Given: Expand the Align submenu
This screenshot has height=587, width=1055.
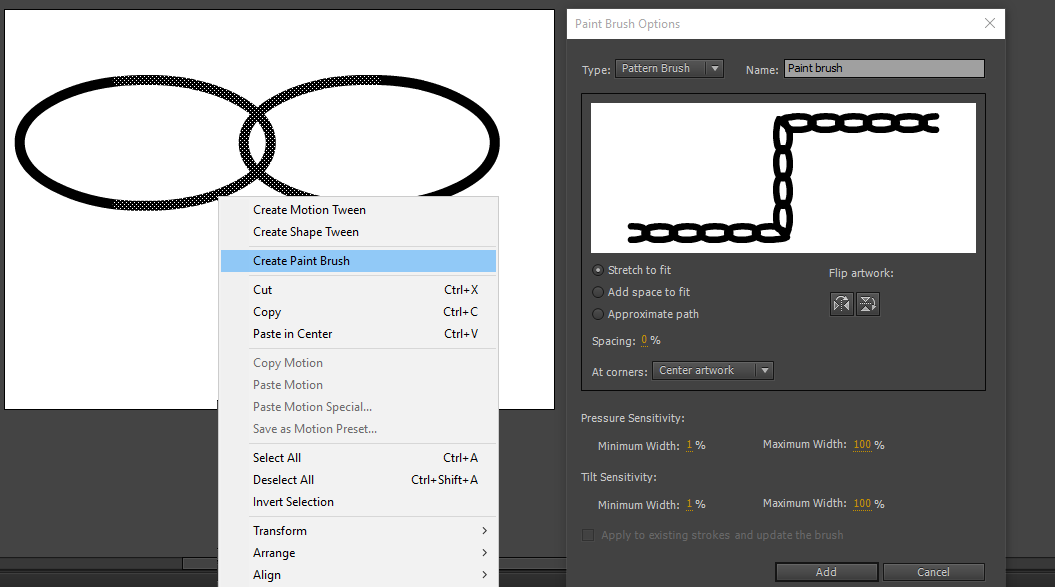Looking at the screenshot, I should coord(266,574).
